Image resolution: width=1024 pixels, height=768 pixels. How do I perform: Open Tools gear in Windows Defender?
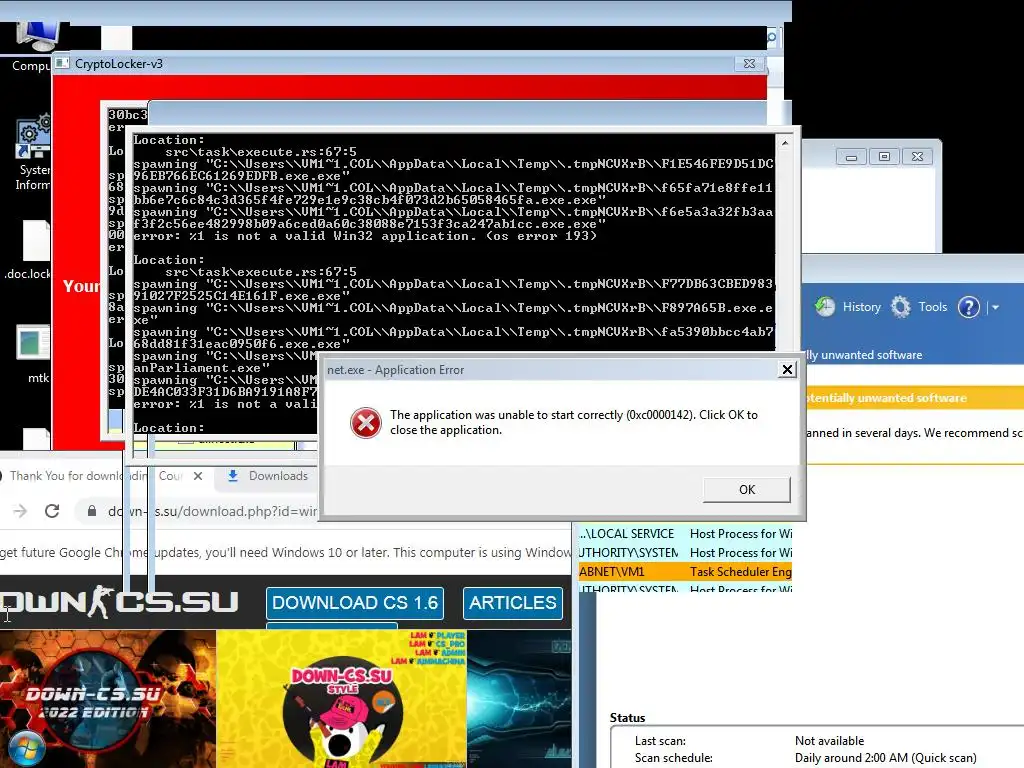[x=919, y=306]
